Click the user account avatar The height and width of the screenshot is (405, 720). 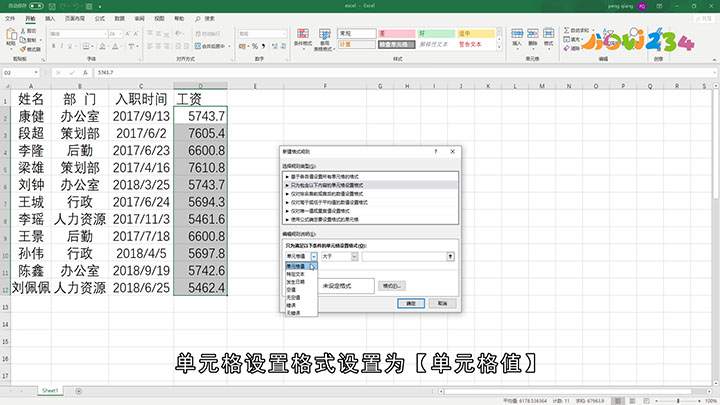coord(641,6)
